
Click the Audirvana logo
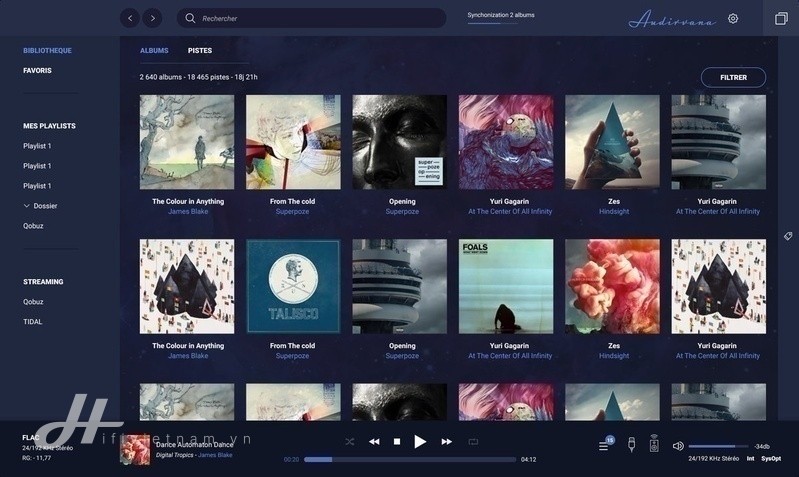672,19
